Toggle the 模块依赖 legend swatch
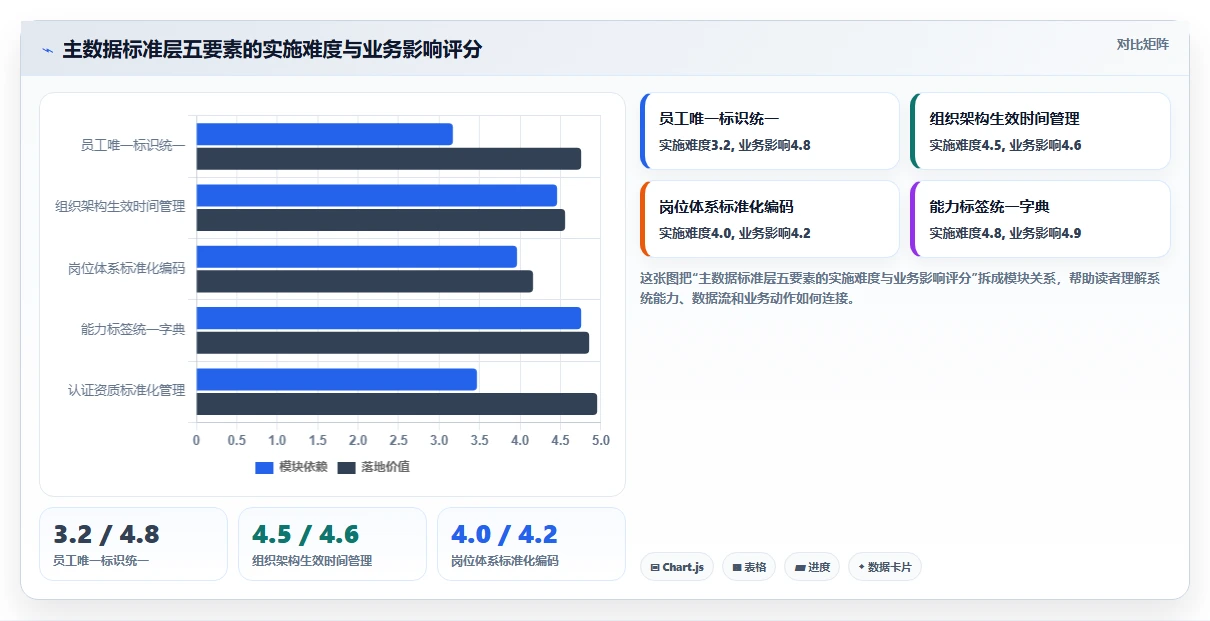The image size is (1210, 621). (x=264, y=467)
